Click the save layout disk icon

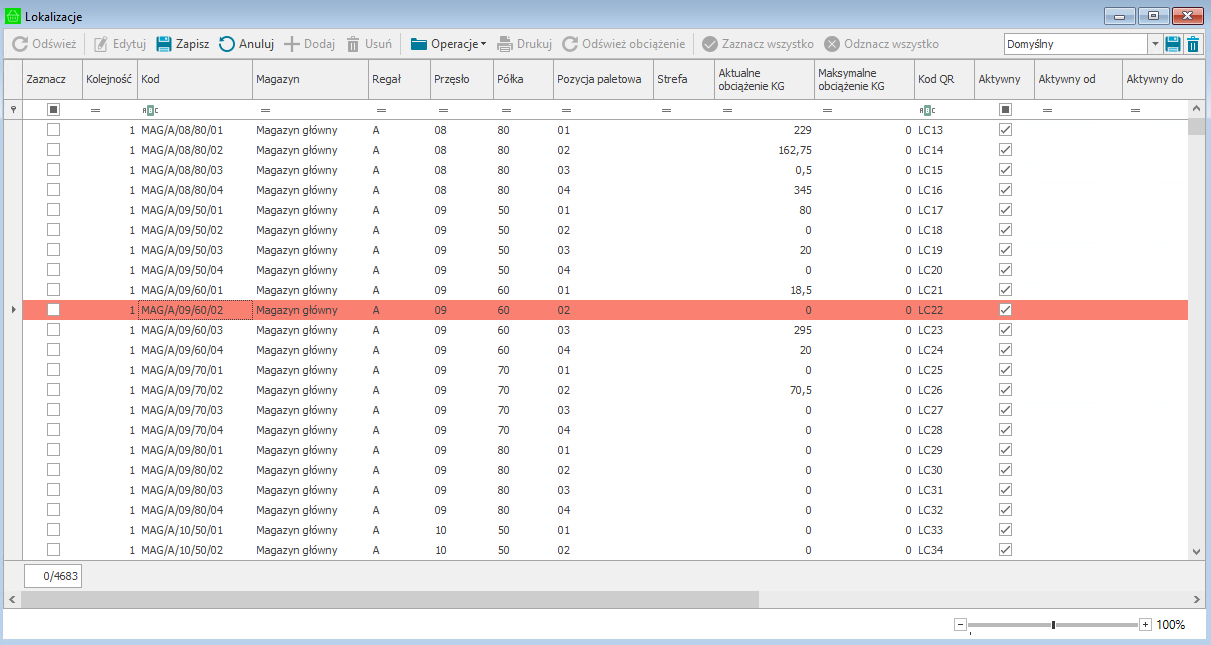(1173, 44)
